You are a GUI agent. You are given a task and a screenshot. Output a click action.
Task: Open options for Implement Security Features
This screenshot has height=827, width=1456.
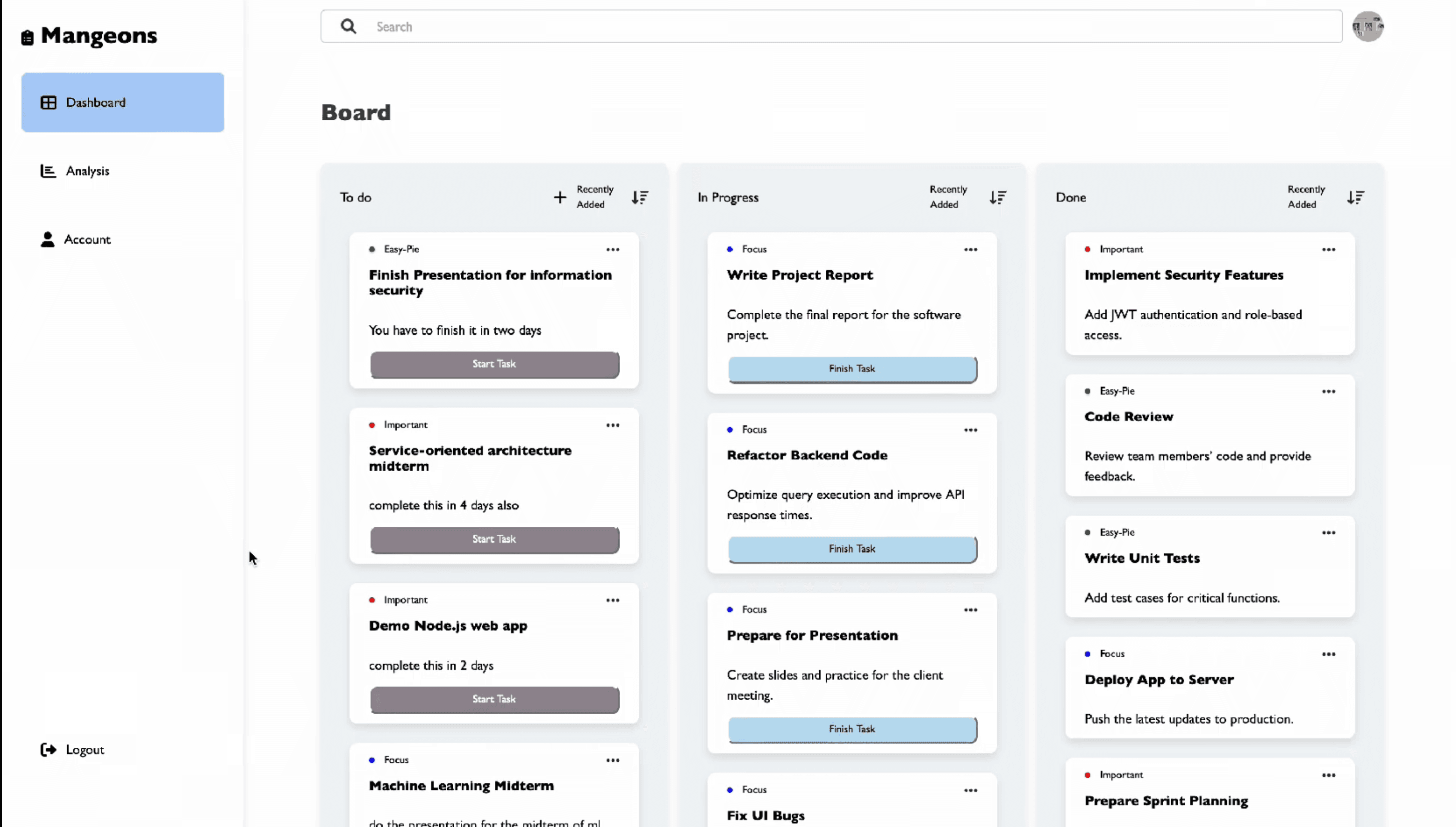click(1328, 249)
